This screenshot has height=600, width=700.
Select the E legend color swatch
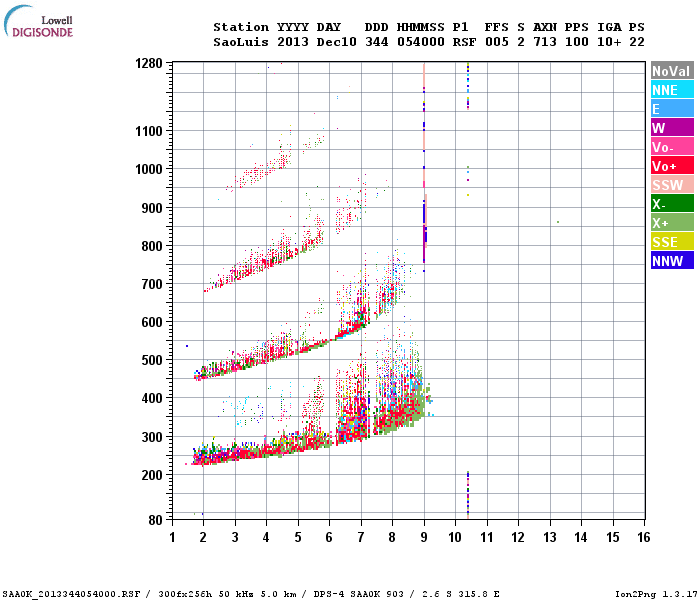(x=672, y=109)
